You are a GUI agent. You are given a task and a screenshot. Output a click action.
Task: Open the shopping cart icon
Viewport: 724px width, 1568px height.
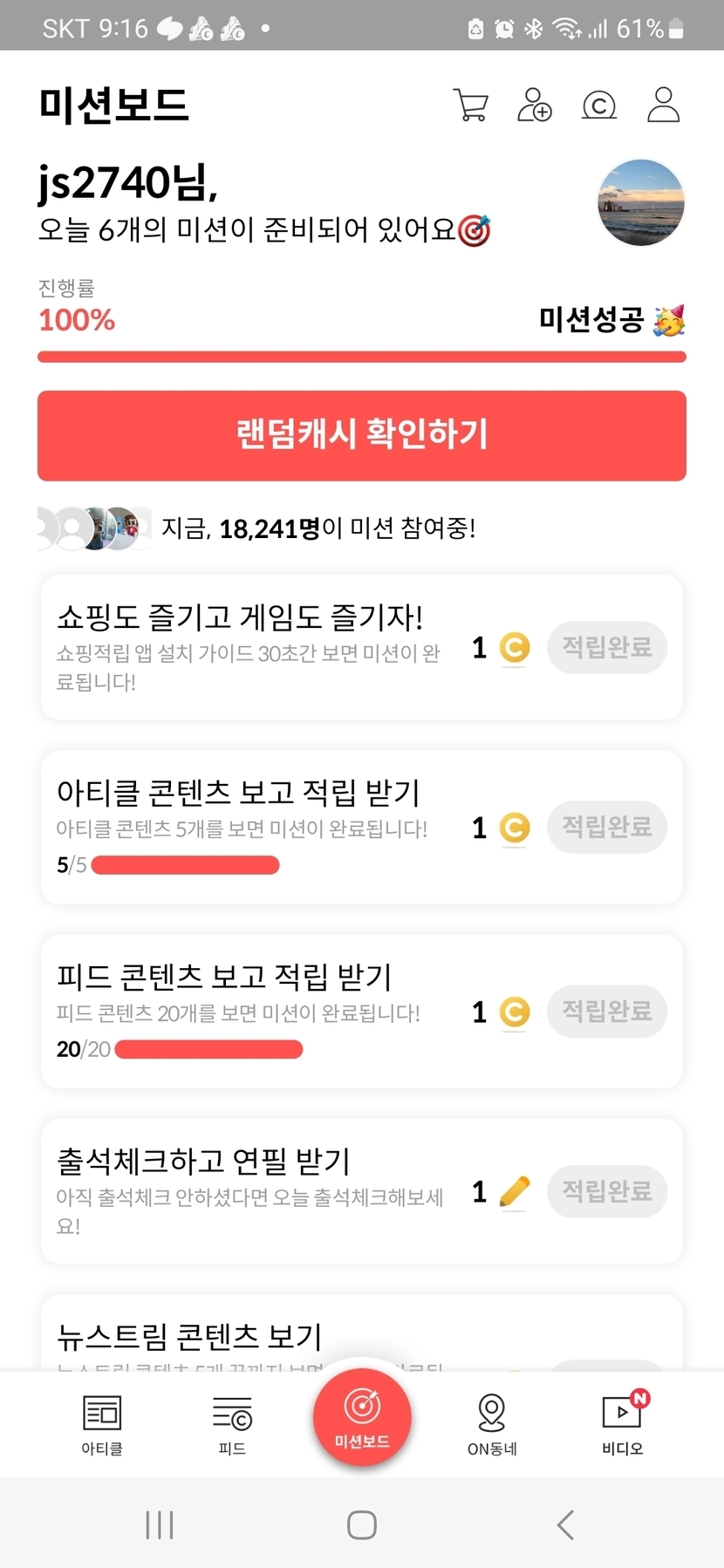[471, 105]
